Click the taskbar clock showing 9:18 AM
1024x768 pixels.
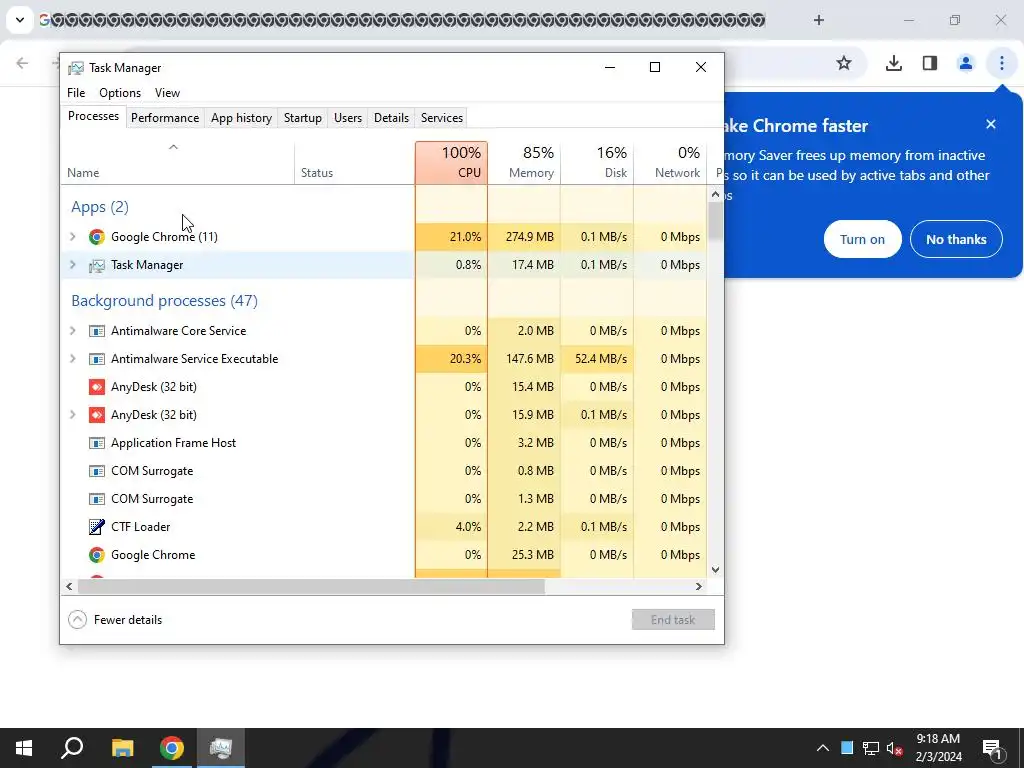tap(938, 748)
